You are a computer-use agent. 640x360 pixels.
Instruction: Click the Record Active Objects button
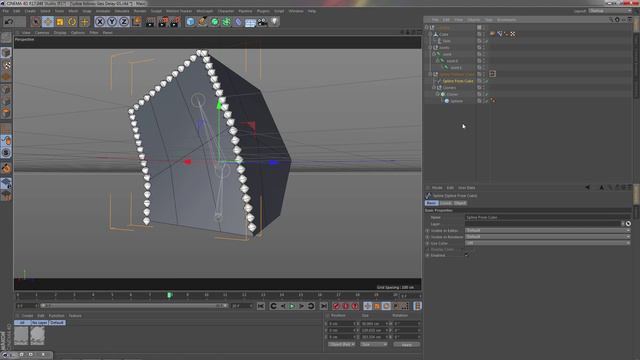[x=336, y=306]
